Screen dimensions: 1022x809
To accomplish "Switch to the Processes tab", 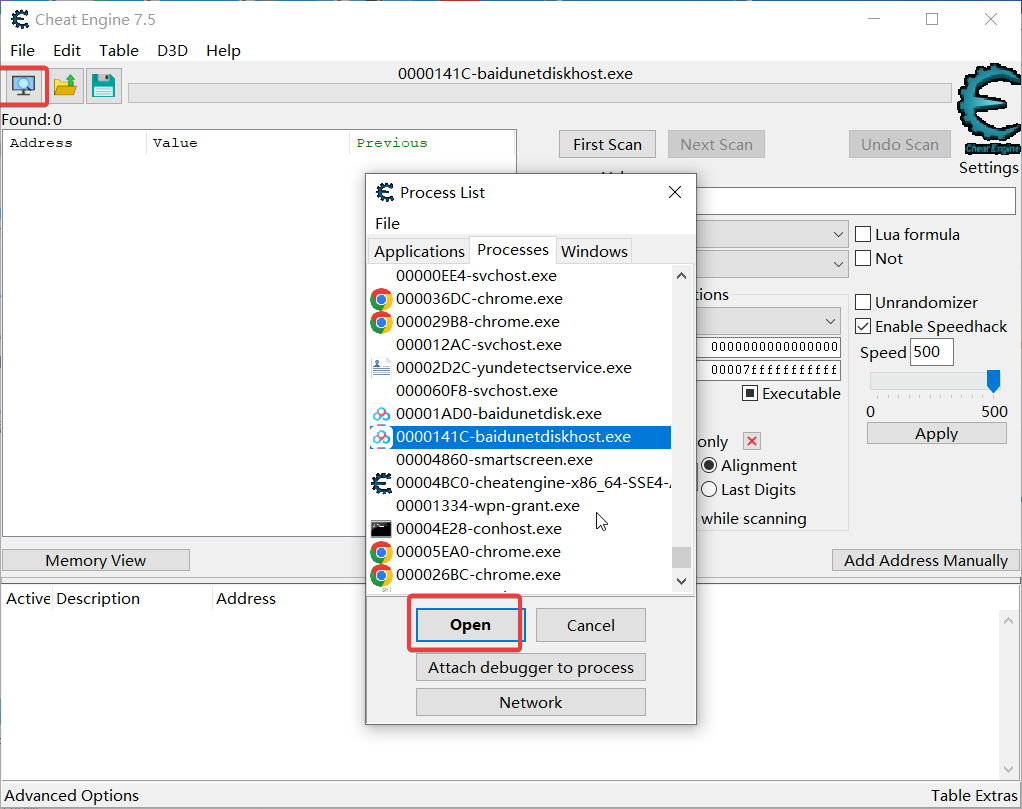I will (x=513, y=250).
